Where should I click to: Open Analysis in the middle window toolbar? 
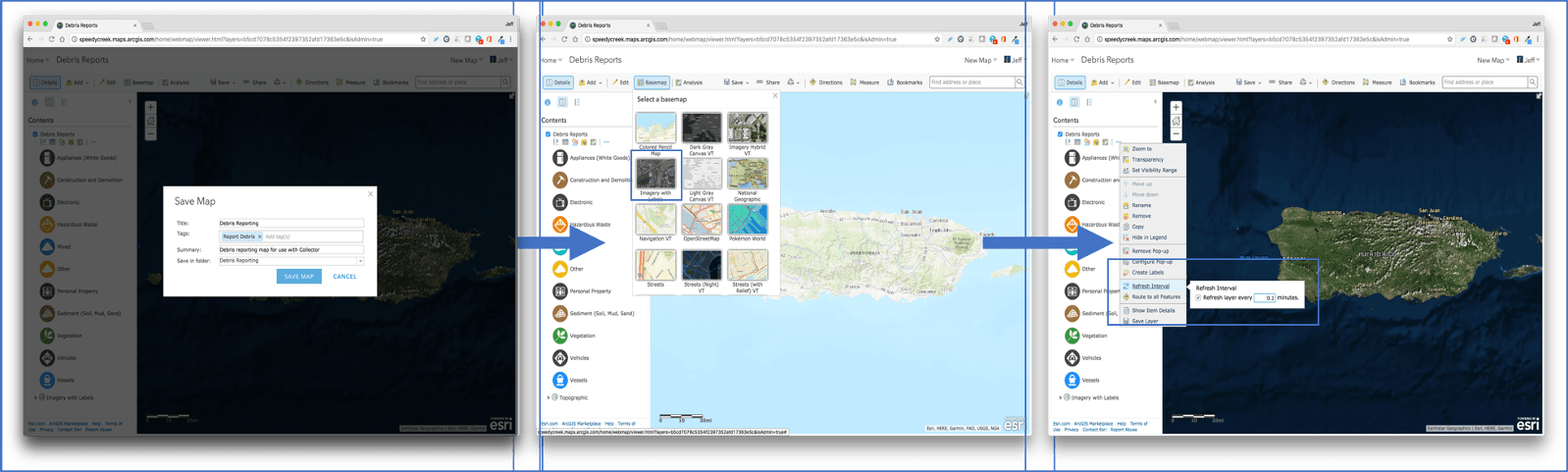point(689,82)
